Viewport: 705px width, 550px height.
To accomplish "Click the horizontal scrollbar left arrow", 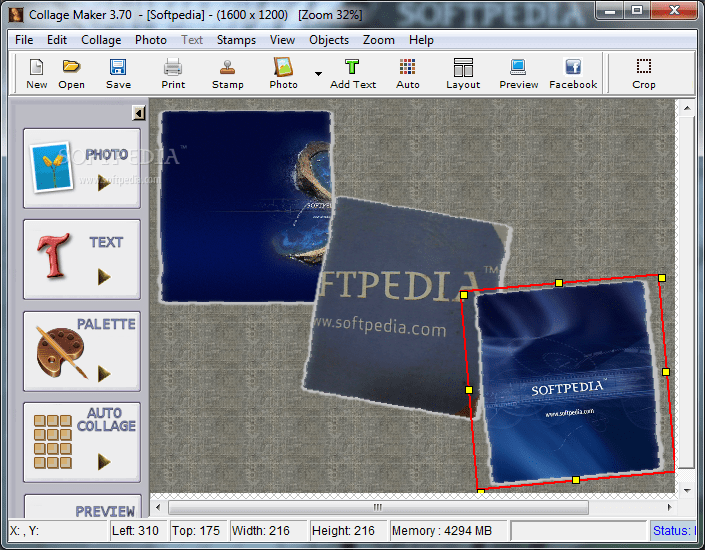I will (158, 507).
